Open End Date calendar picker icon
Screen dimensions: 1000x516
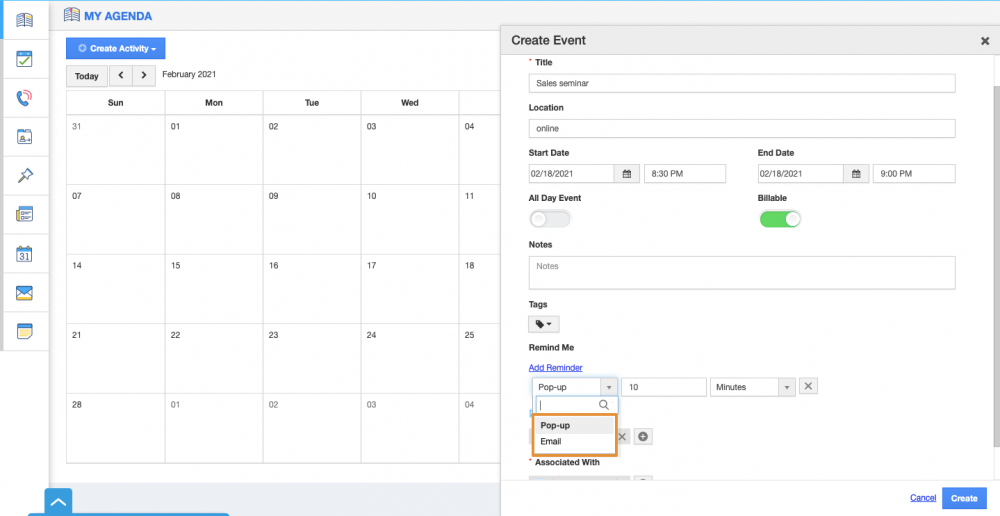(x=856, y=174)
